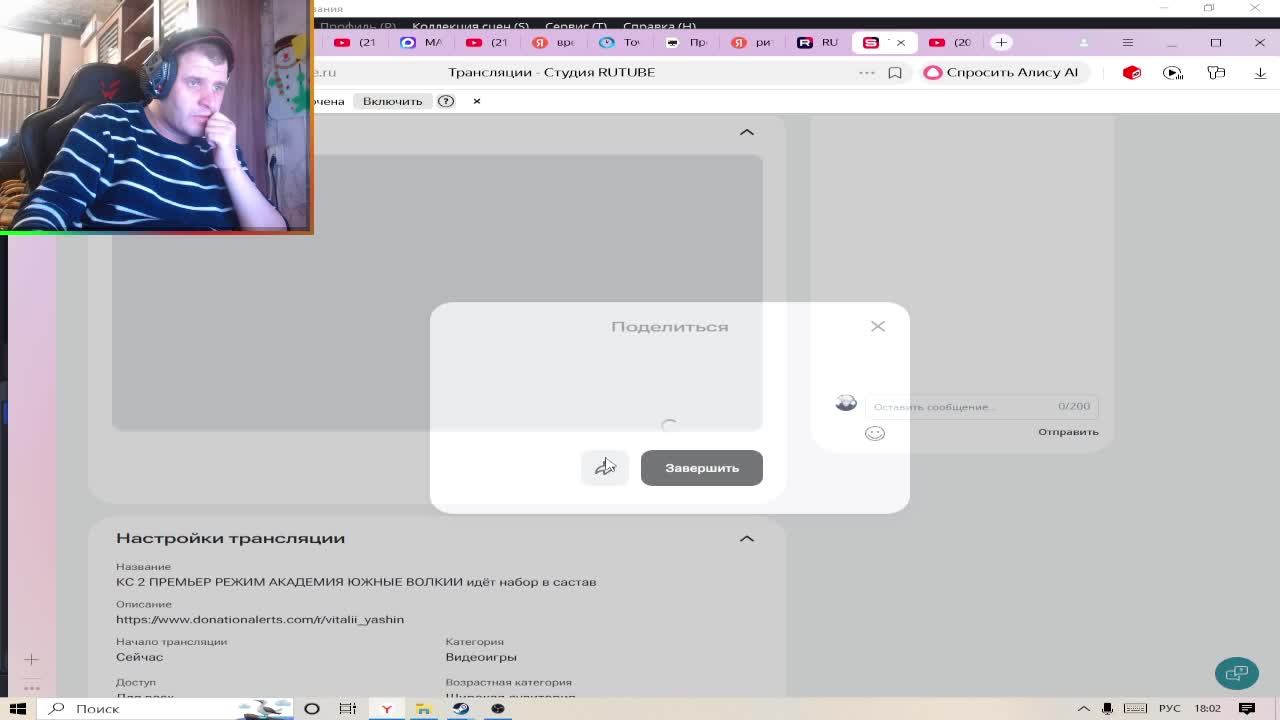Click the red cube extension icon
Screen dimensions: 1280x720
1132,72
